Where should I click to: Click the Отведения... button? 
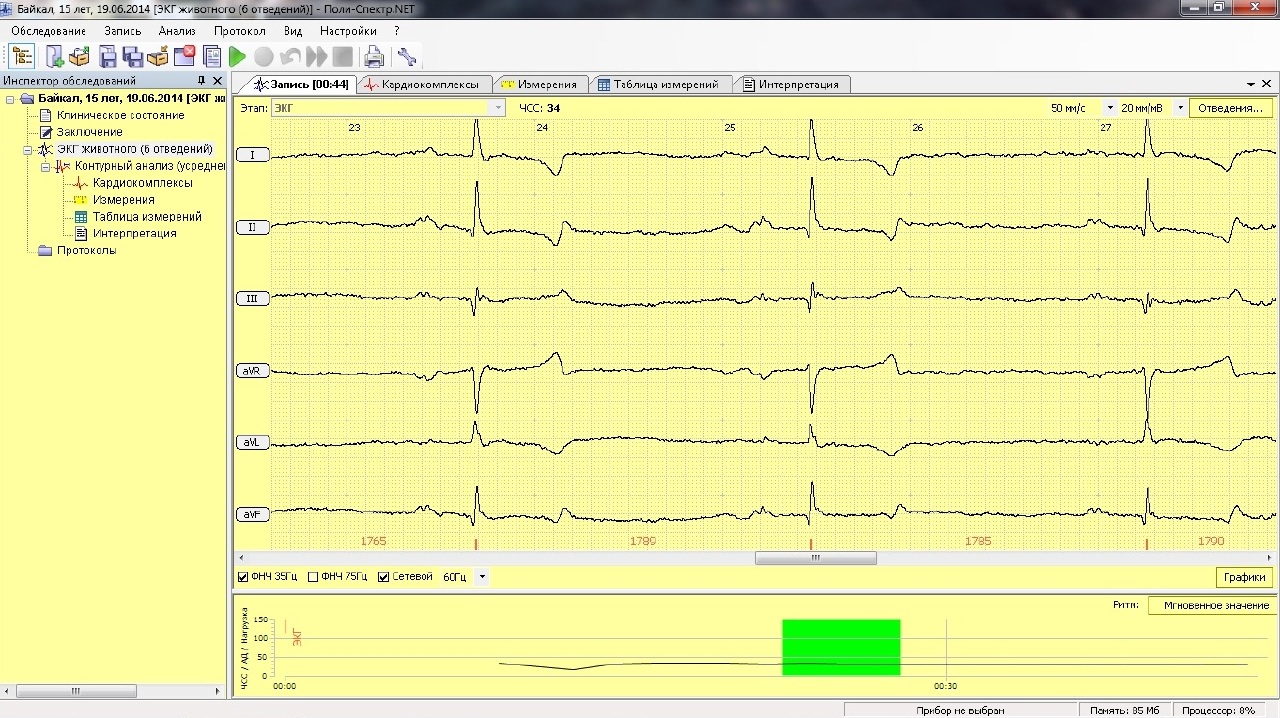[x=1230, y=108]
